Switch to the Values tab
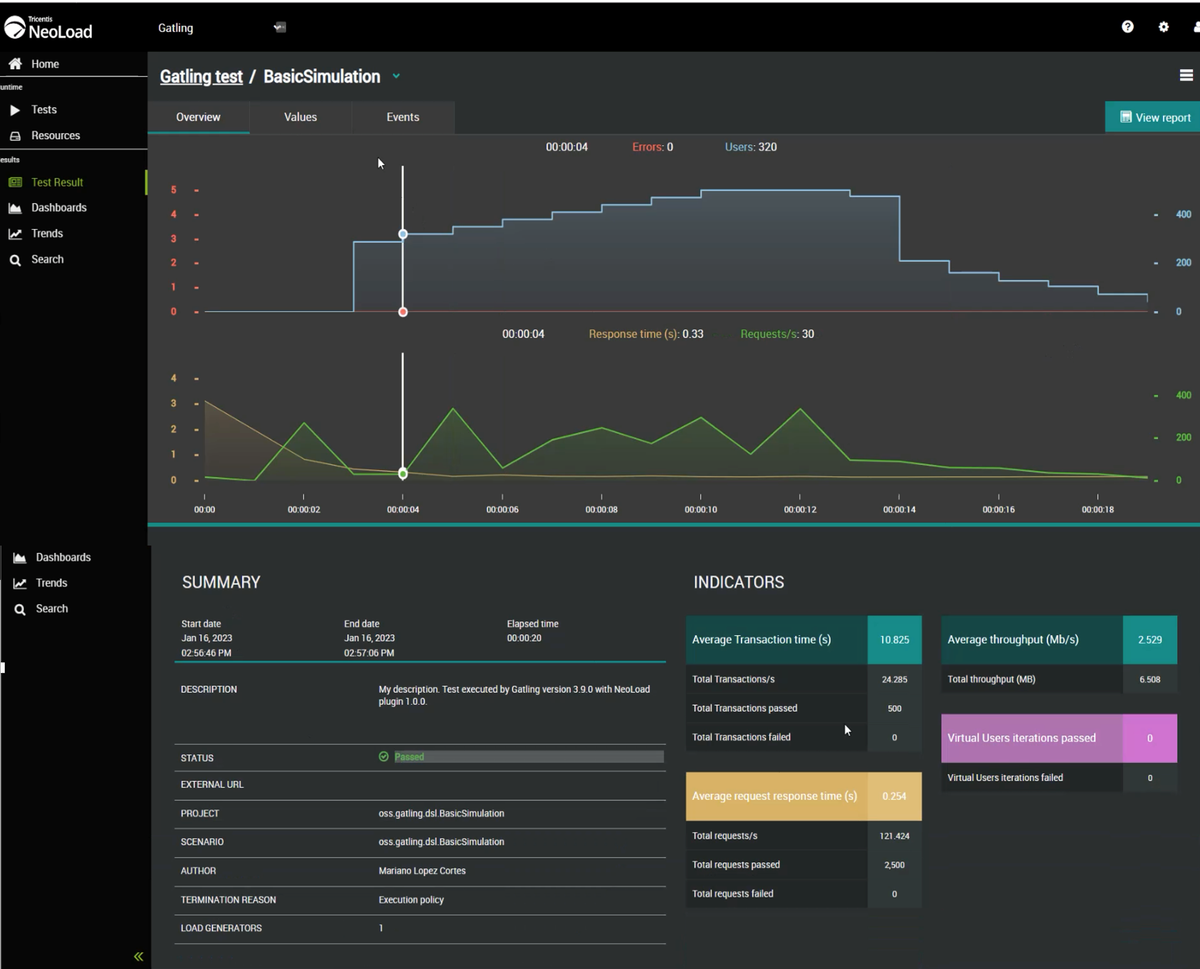 300,117
